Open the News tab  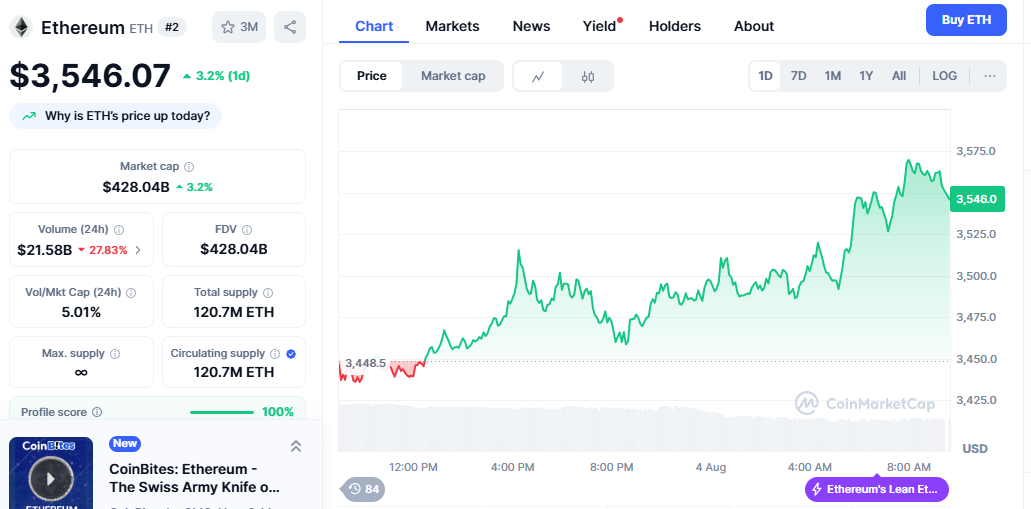pos(531,26)
